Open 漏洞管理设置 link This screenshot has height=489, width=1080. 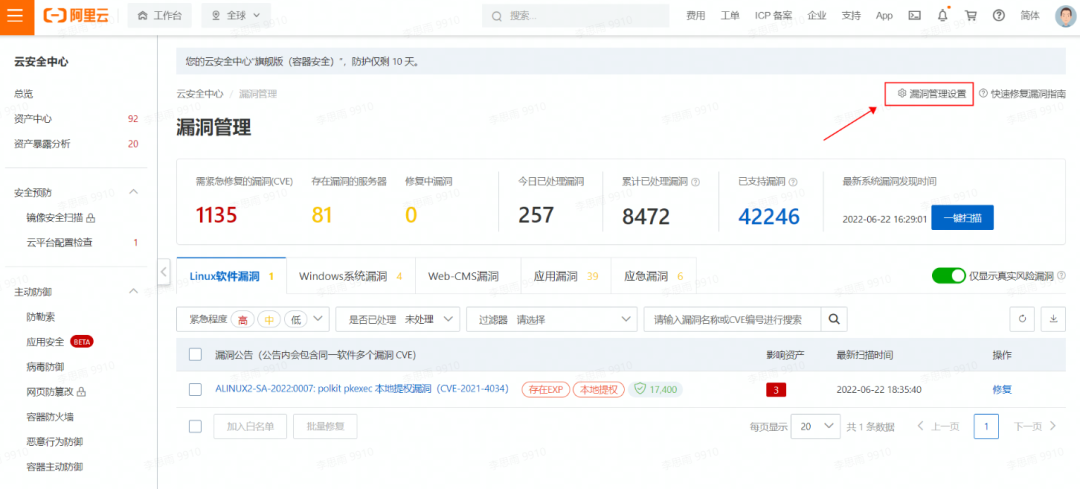(930, 93)
